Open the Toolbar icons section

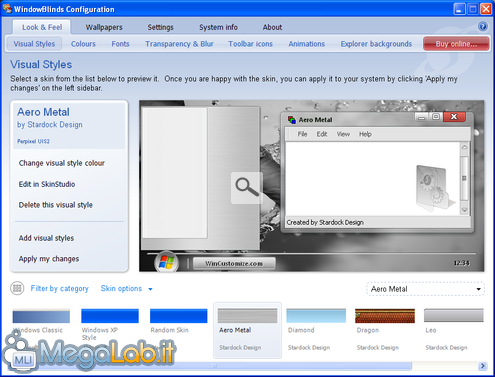(250, 44)
